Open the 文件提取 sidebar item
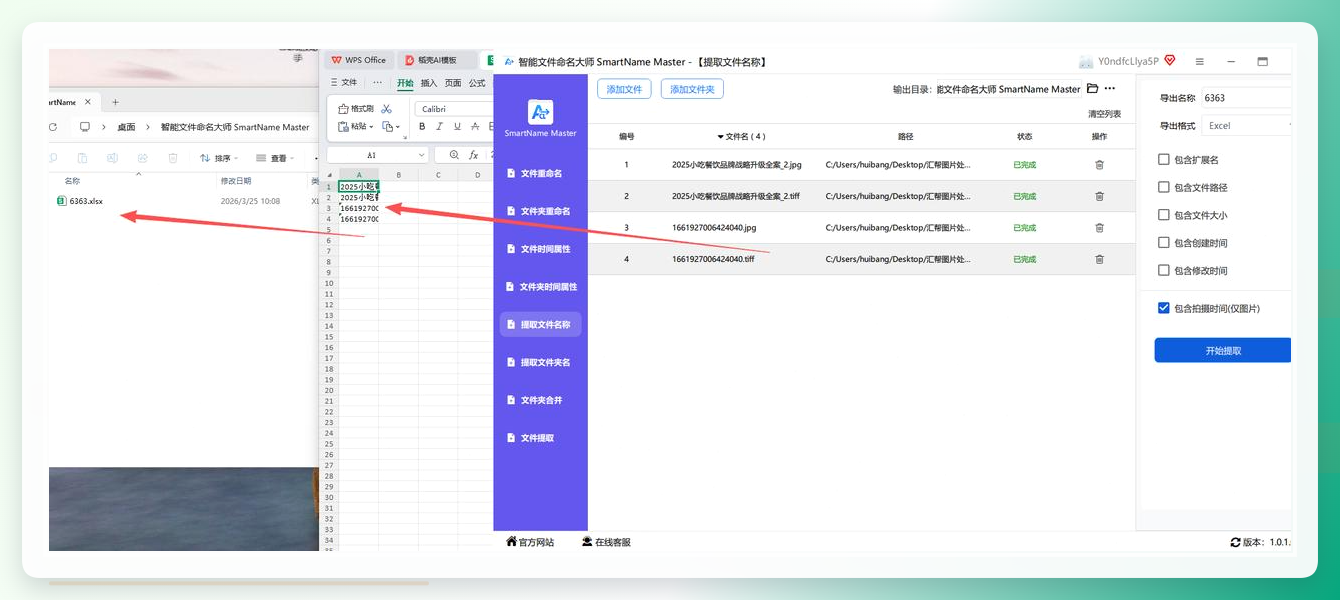The height and width of the screenshot is (600, 1340). click(540, 438)
